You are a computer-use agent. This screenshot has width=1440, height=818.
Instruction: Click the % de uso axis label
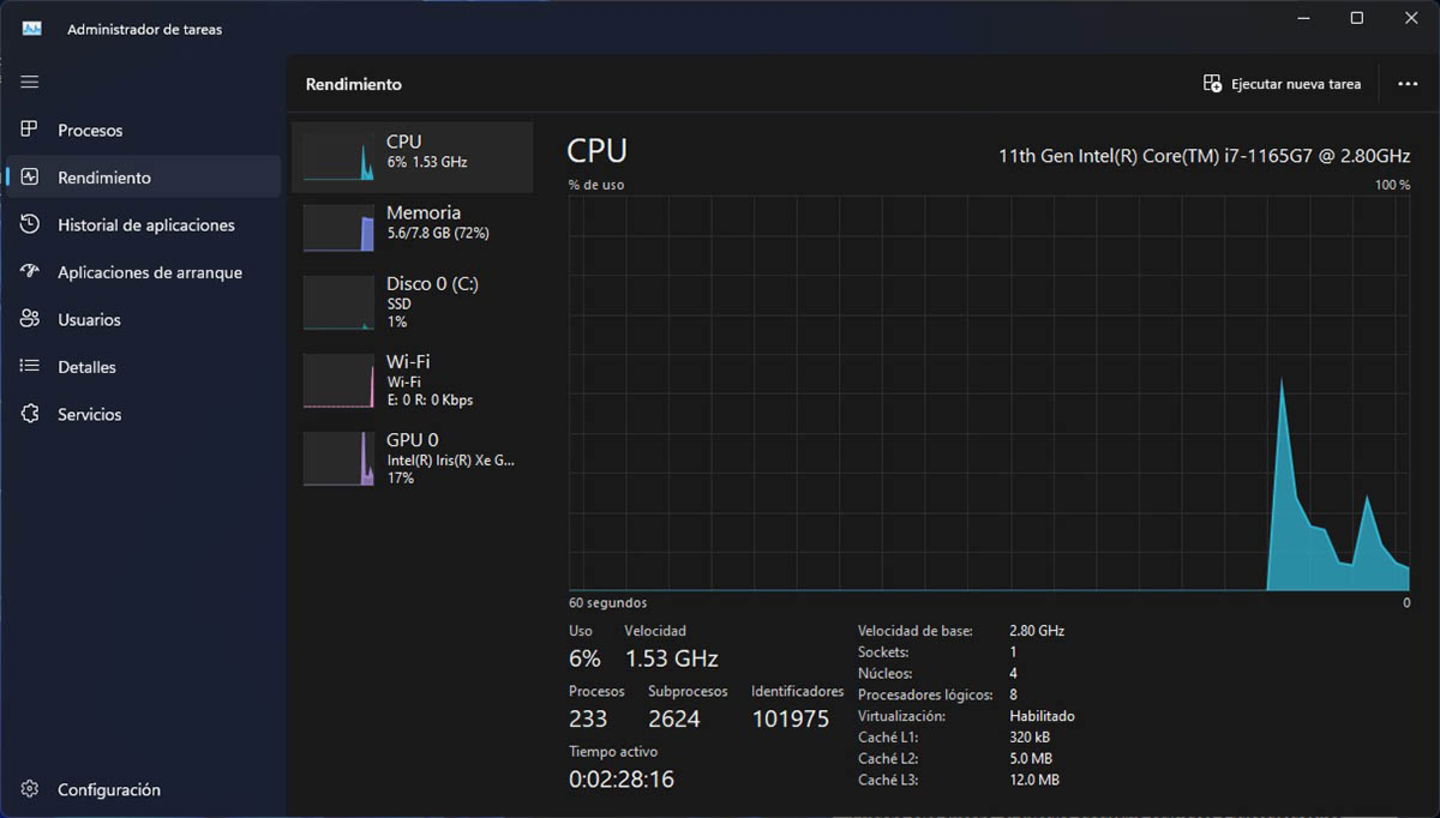tap(596, 185)
